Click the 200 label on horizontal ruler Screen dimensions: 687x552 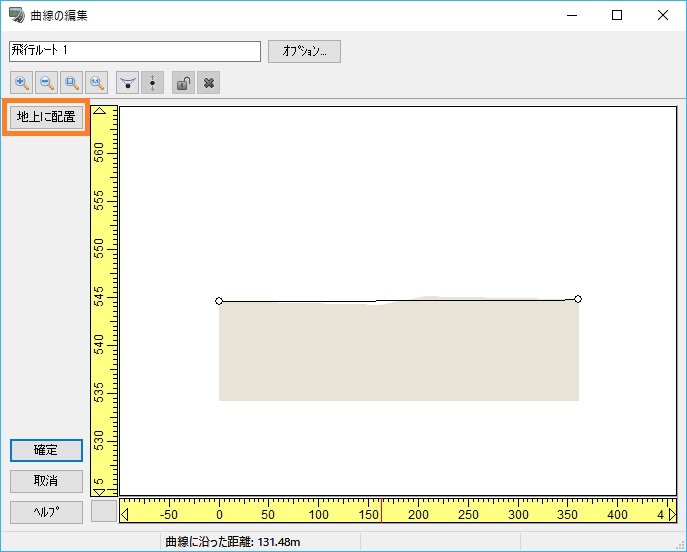click(418, 515)
